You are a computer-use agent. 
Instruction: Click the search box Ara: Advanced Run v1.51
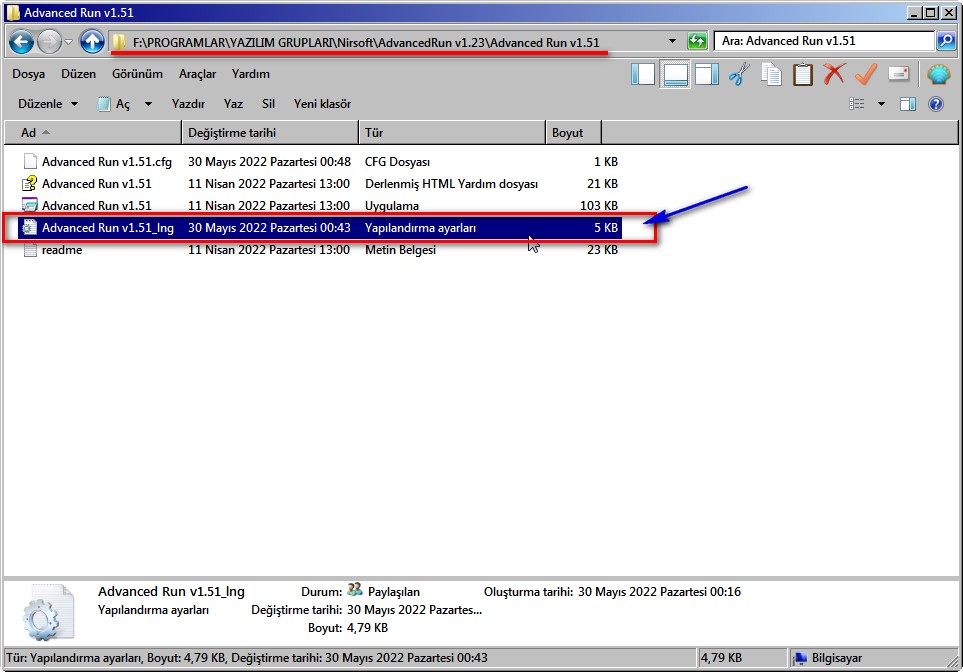pos(824,41)
